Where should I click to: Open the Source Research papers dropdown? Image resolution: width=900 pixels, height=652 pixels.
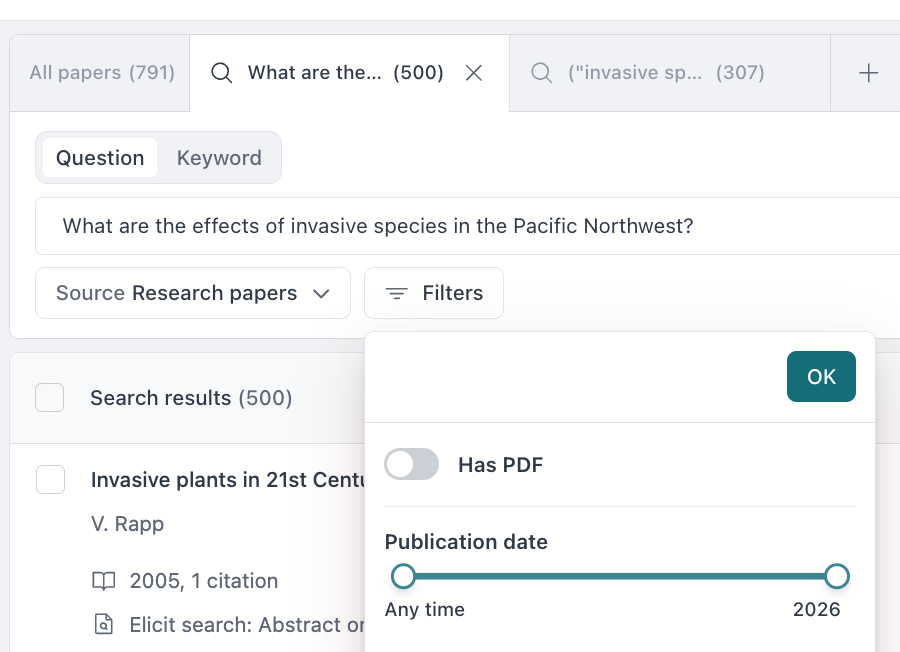coord(193,293)
